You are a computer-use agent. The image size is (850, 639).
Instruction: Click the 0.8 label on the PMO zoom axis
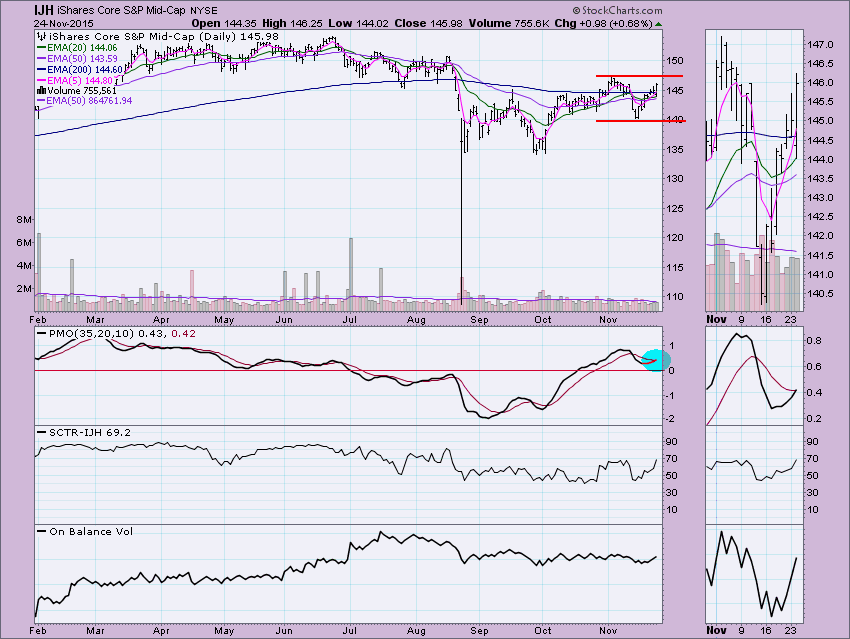[x=815, y=341]
